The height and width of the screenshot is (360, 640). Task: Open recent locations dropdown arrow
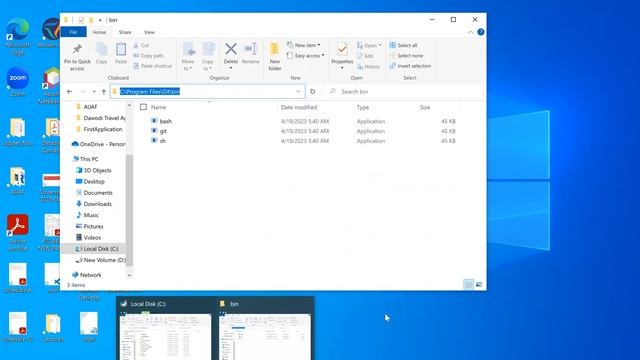point(94,91)
